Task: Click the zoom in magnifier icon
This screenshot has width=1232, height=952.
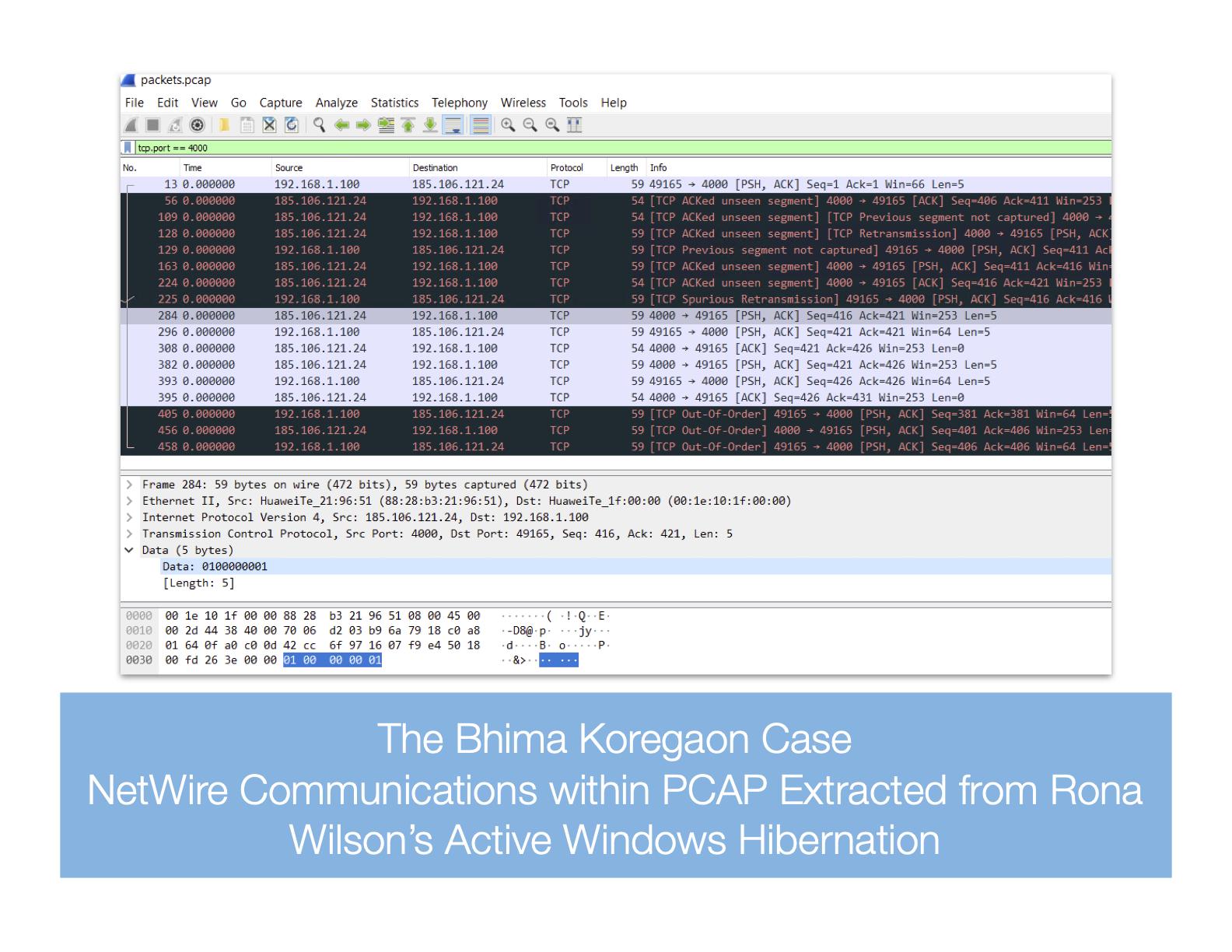Action: tap(508, 125)
